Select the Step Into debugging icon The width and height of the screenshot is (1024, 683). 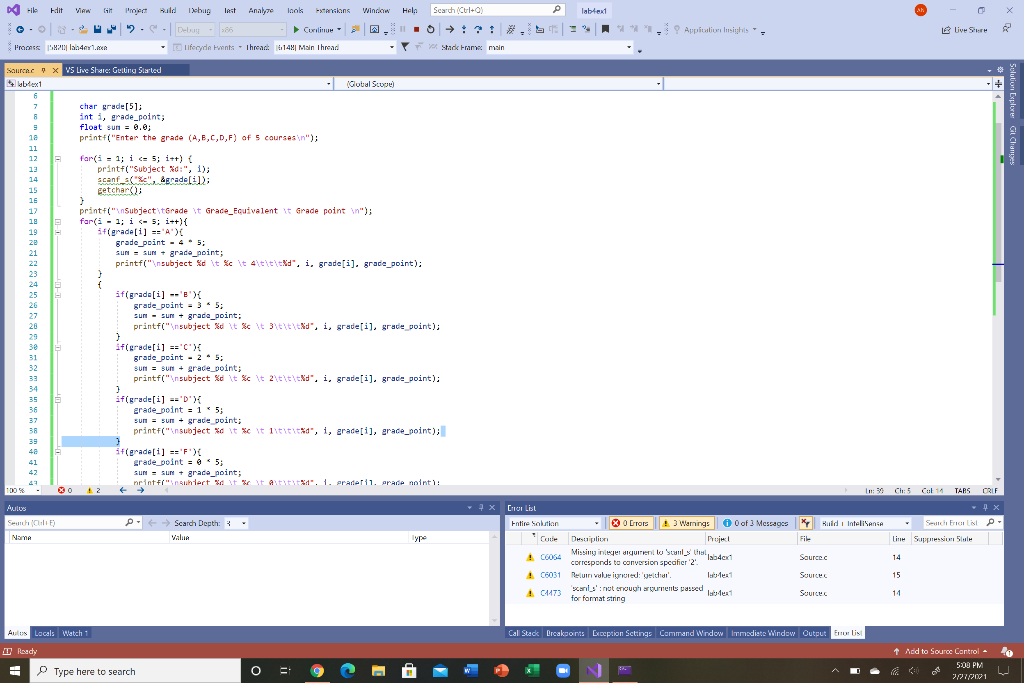pyautogui.click(x=465, y=31)
